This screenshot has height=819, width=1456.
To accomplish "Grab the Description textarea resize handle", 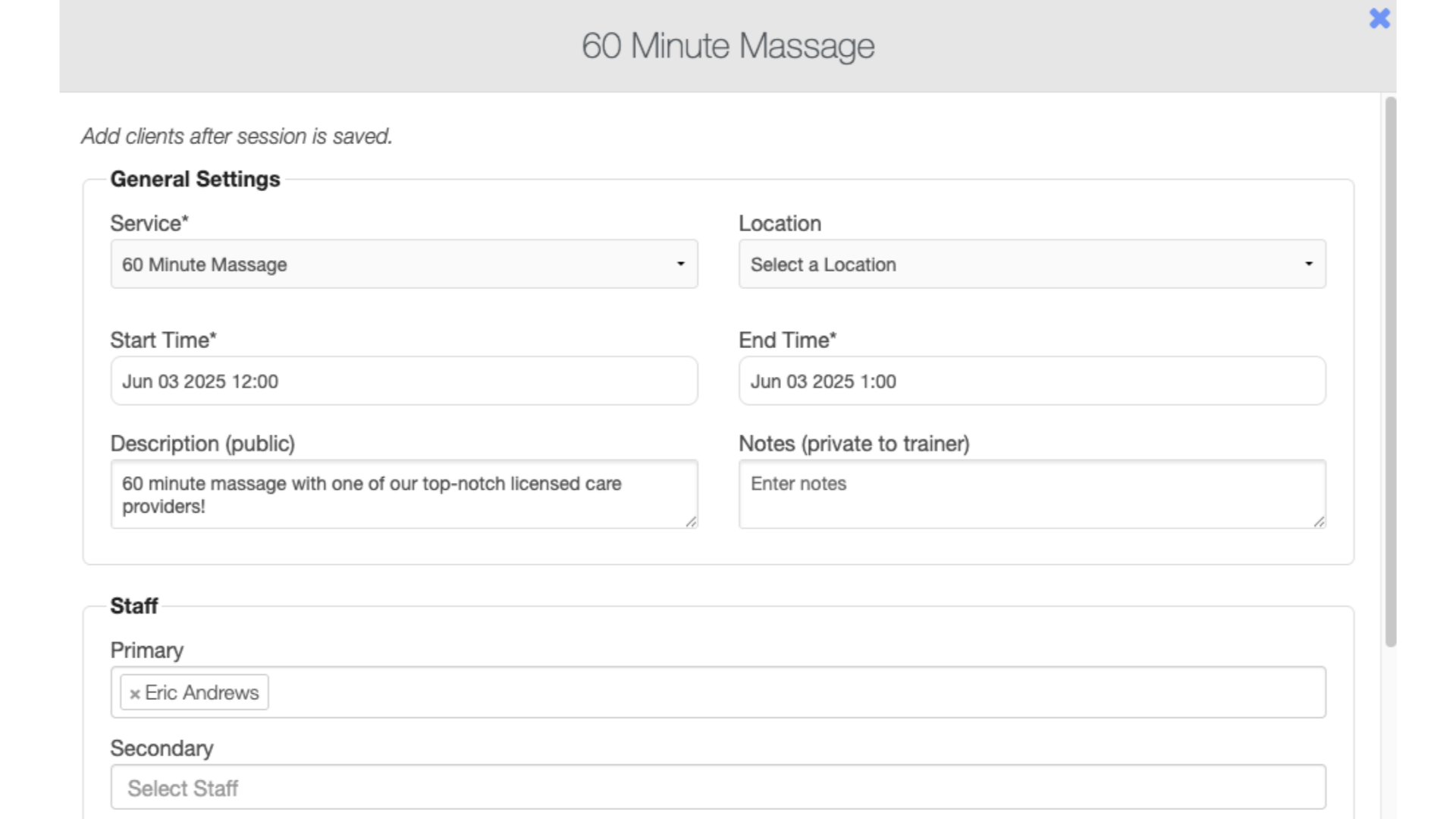I will click(x=691, y=522).
